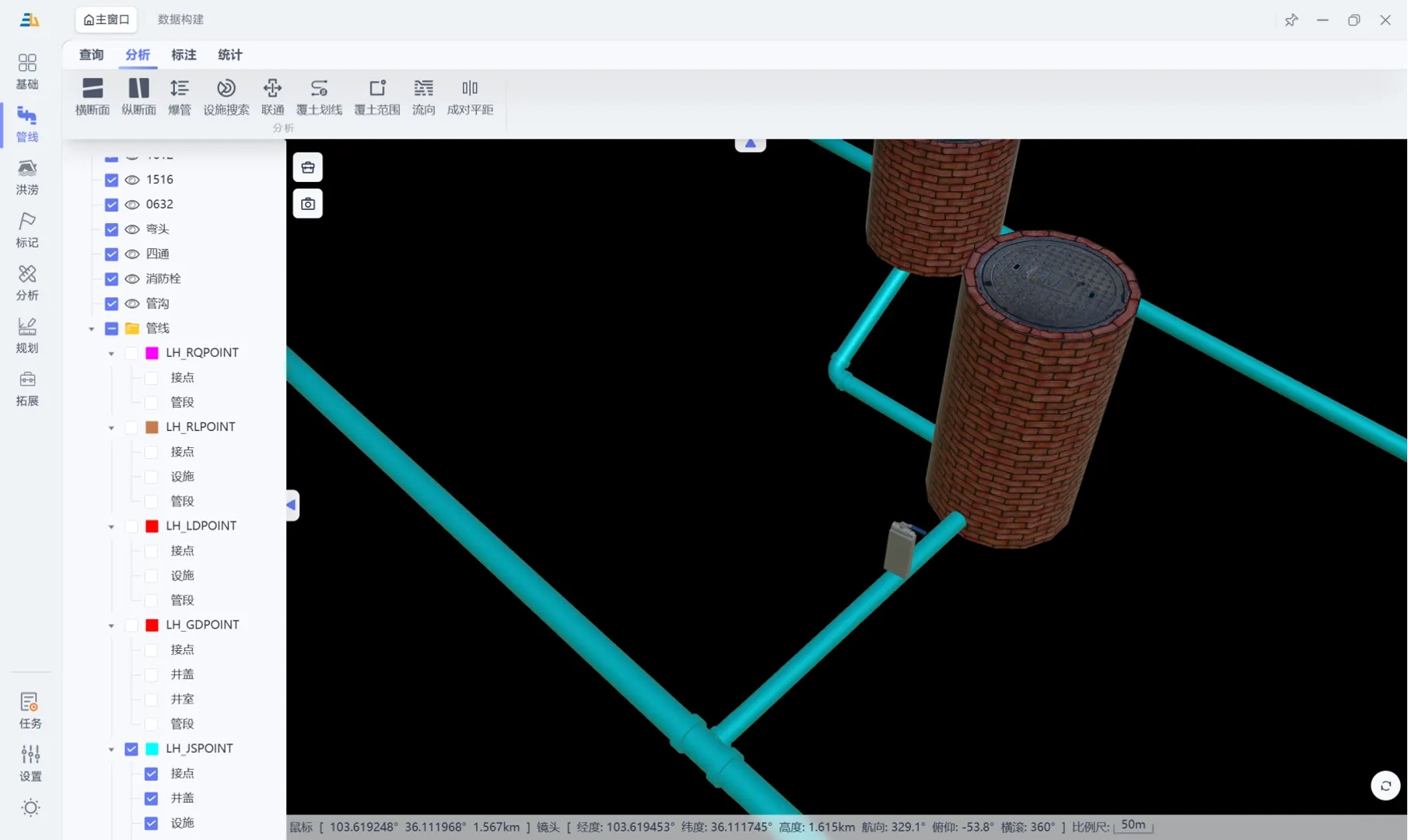Image resolution: width=1408 pixels, height=840 pixels.
Task: Open the 纵断面 longitudinal section tool
Action: click(138, 97)
